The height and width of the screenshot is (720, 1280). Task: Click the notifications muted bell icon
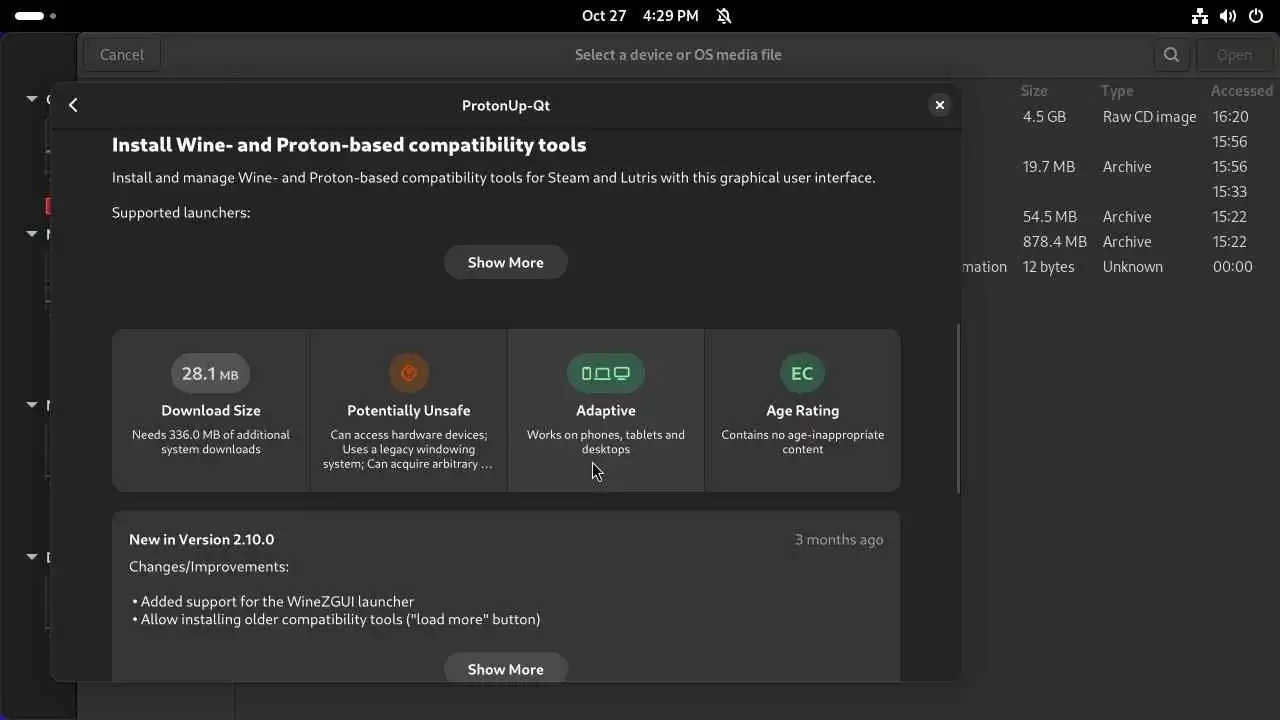(724, 16)
